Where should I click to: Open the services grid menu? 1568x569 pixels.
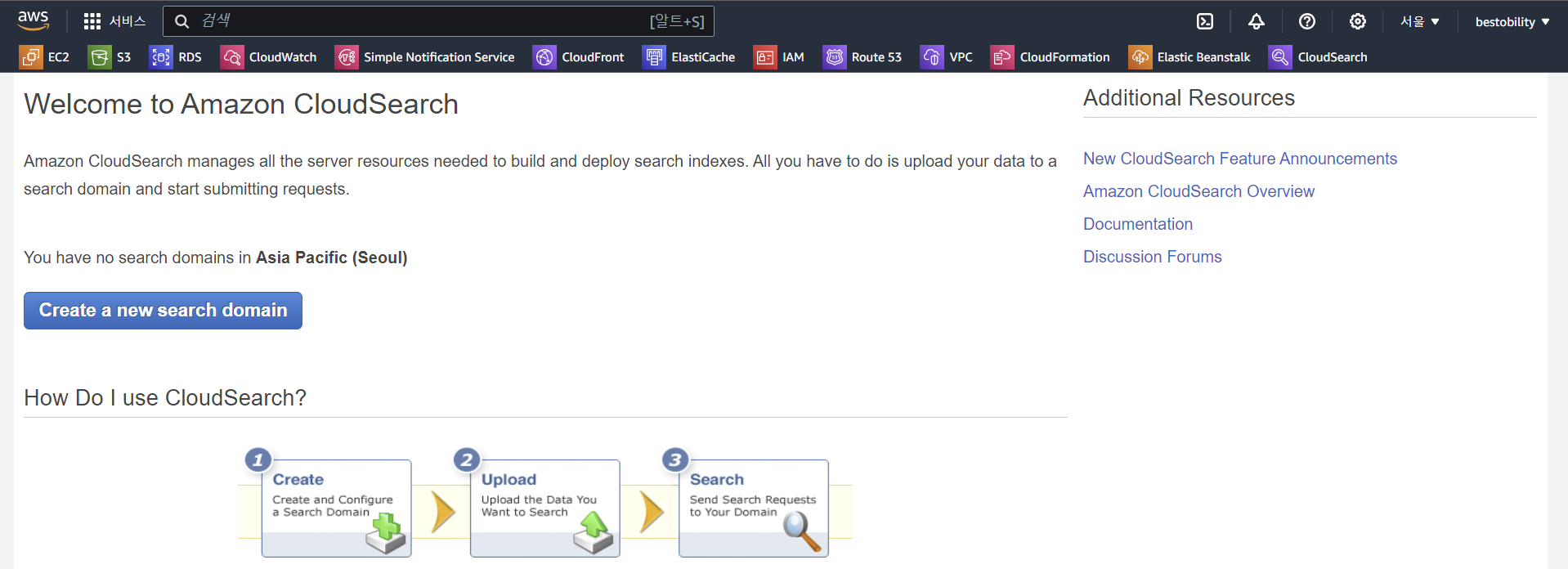point(92,21)
